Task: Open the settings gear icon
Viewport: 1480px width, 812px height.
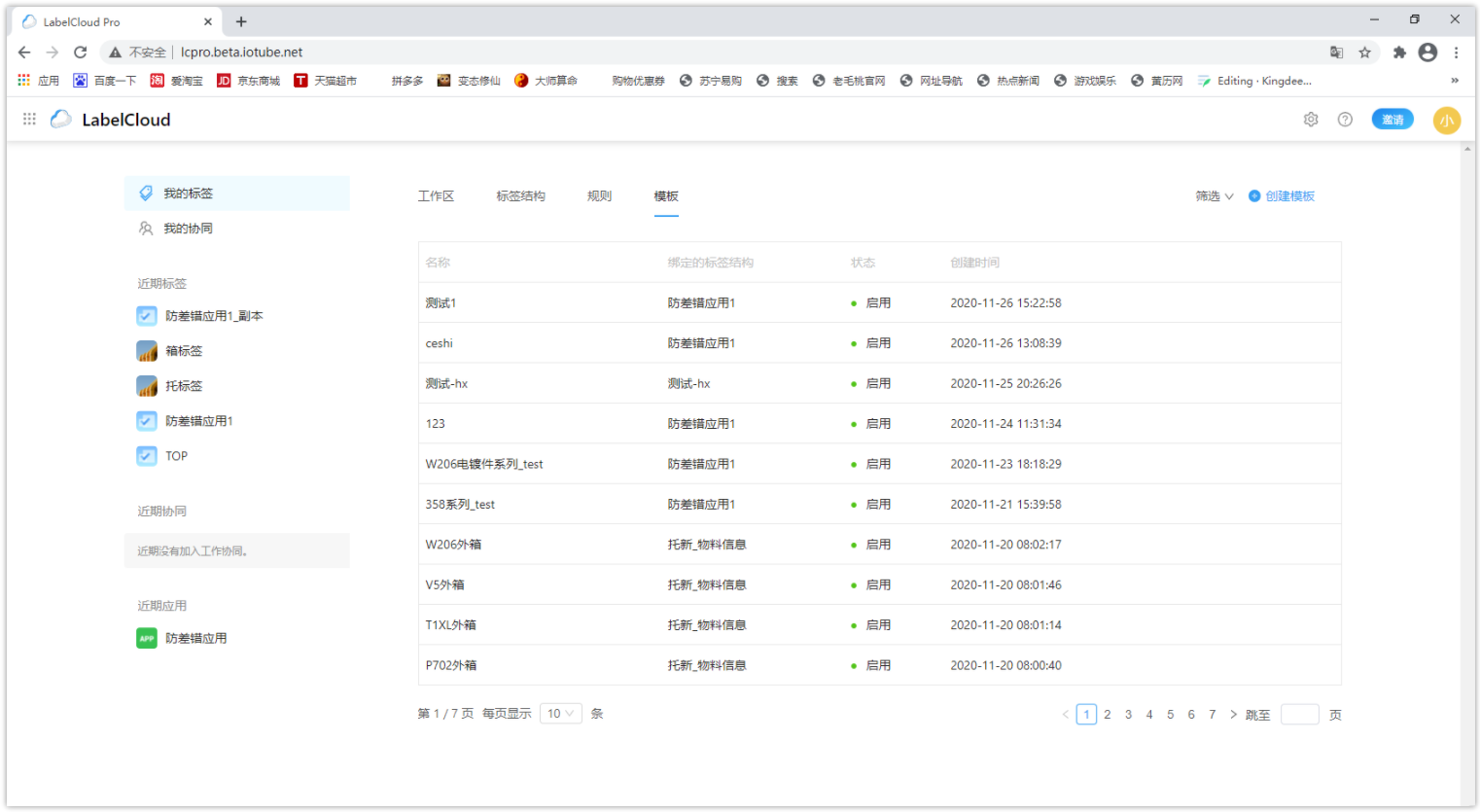Action: (x=1311, y=119)
